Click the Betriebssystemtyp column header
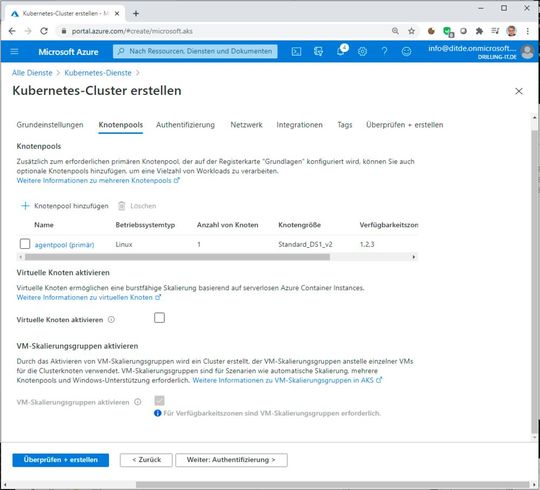Screen dimensions: 540x490 click(x=145, y=225)
